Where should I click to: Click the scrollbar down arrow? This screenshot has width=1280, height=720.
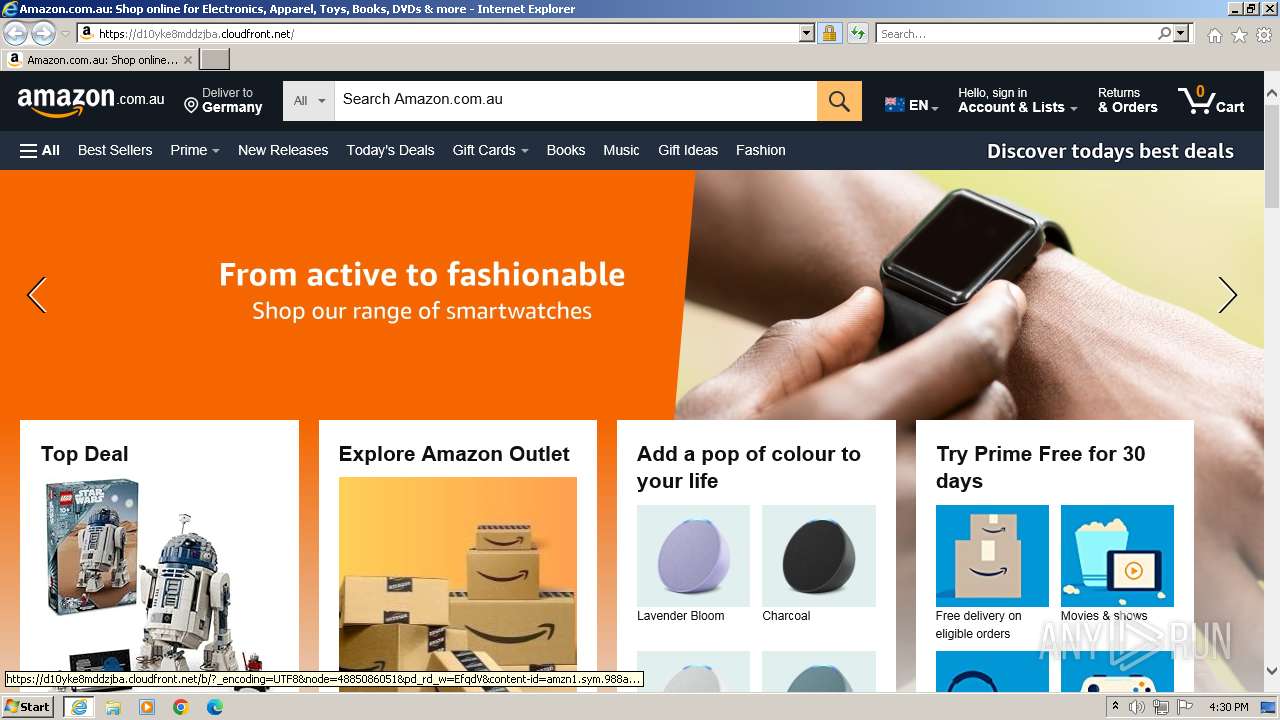tap(1272, 671)
